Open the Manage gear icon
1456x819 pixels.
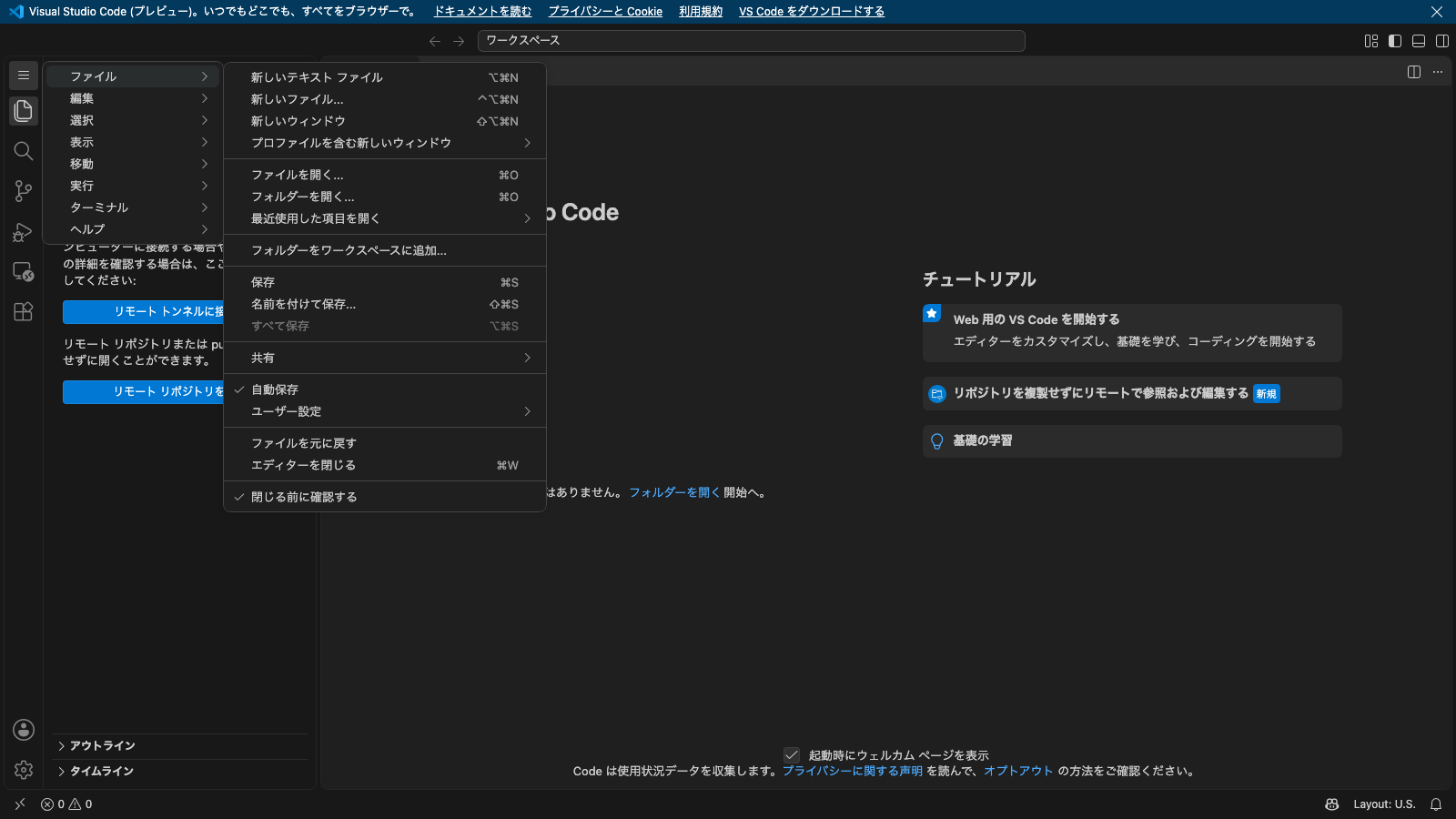[x=24, y=770]
